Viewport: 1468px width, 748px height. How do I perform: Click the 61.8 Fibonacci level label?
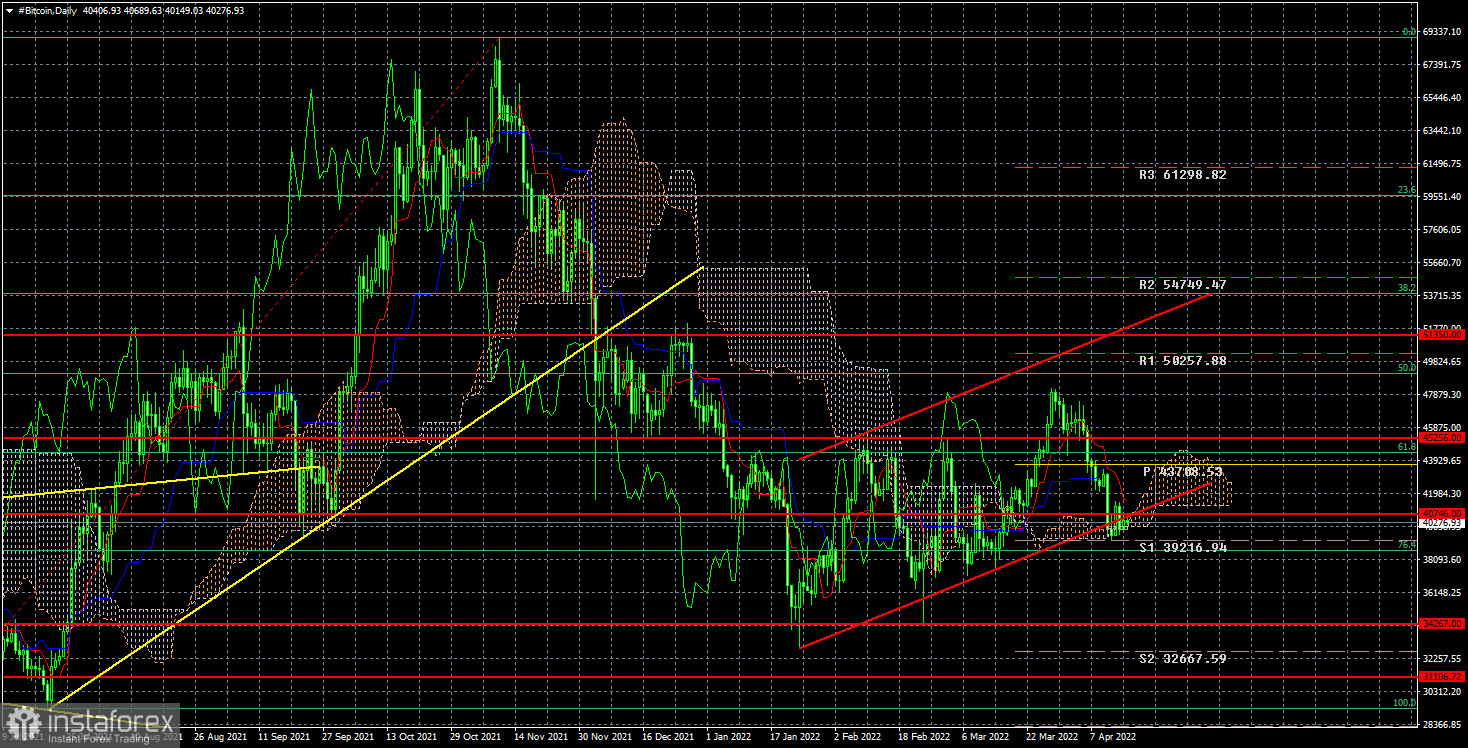1406,447
